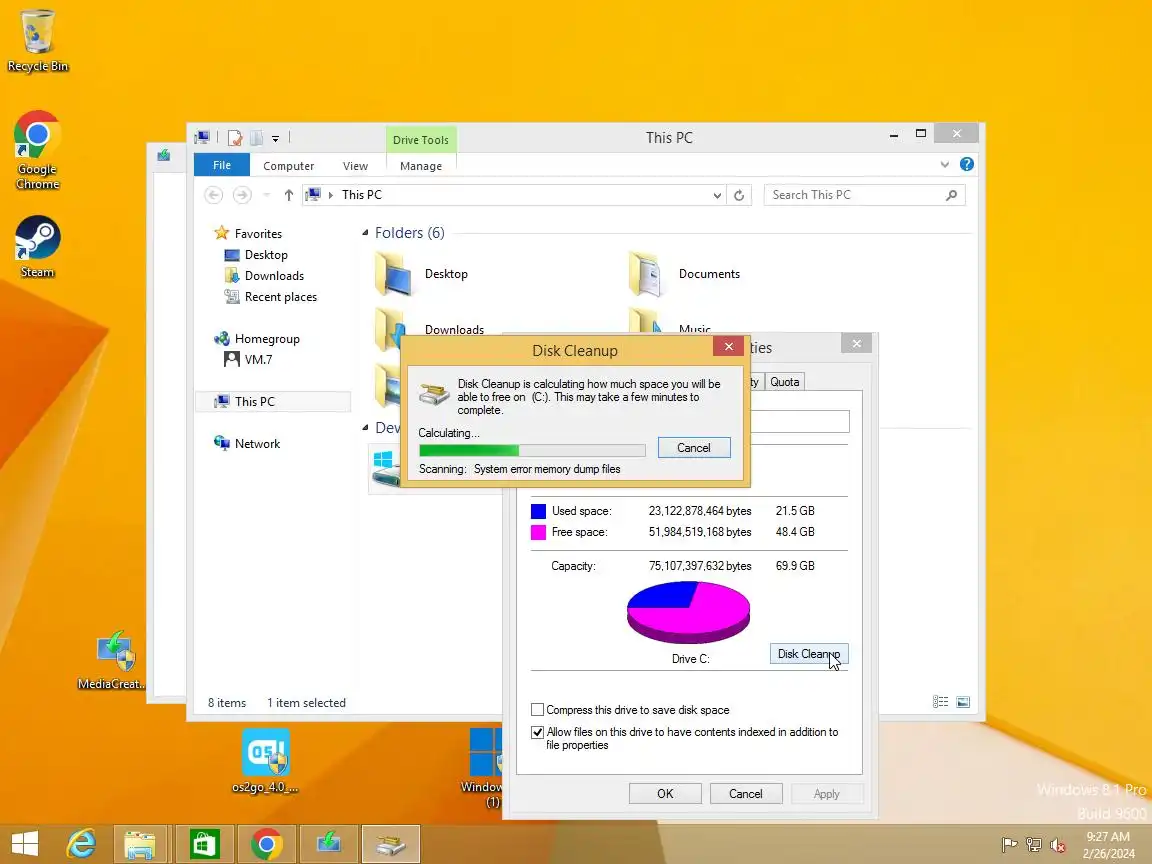Click the drive pie chart
1152x864 pixels.
(x=688, y=612)
